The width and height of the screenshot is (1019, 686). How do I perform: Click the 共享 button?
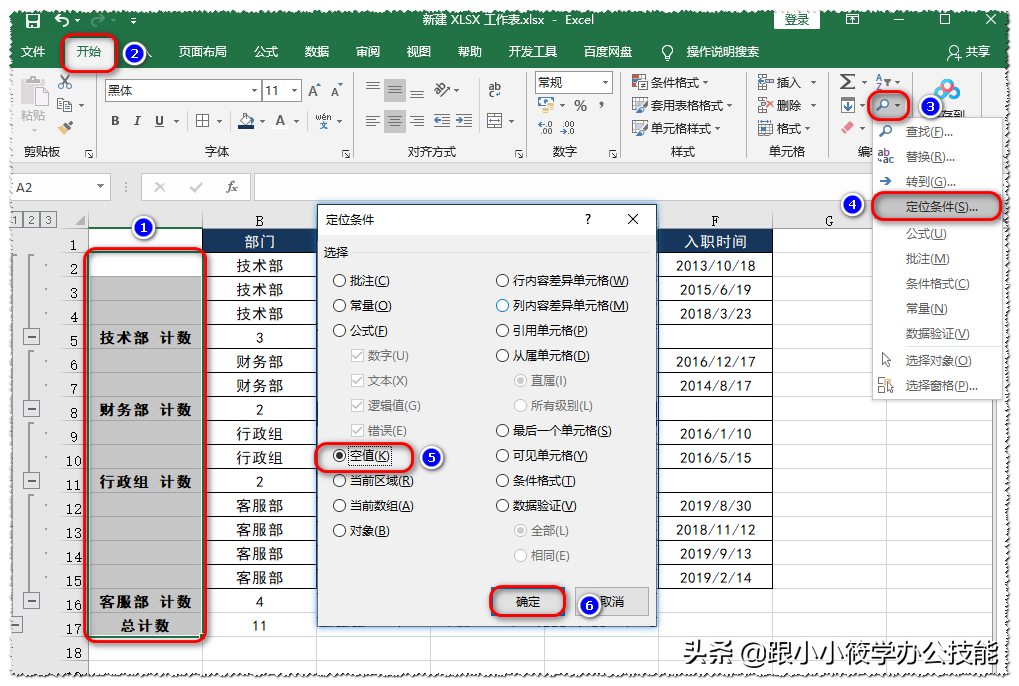click(968, 52)
